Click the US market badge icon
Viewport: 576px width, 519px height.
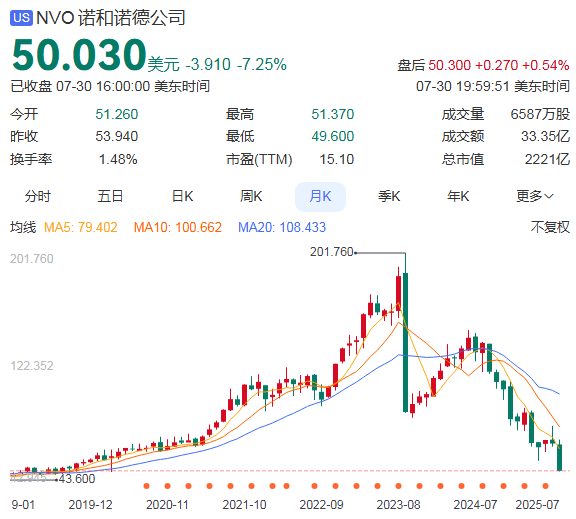21,18
